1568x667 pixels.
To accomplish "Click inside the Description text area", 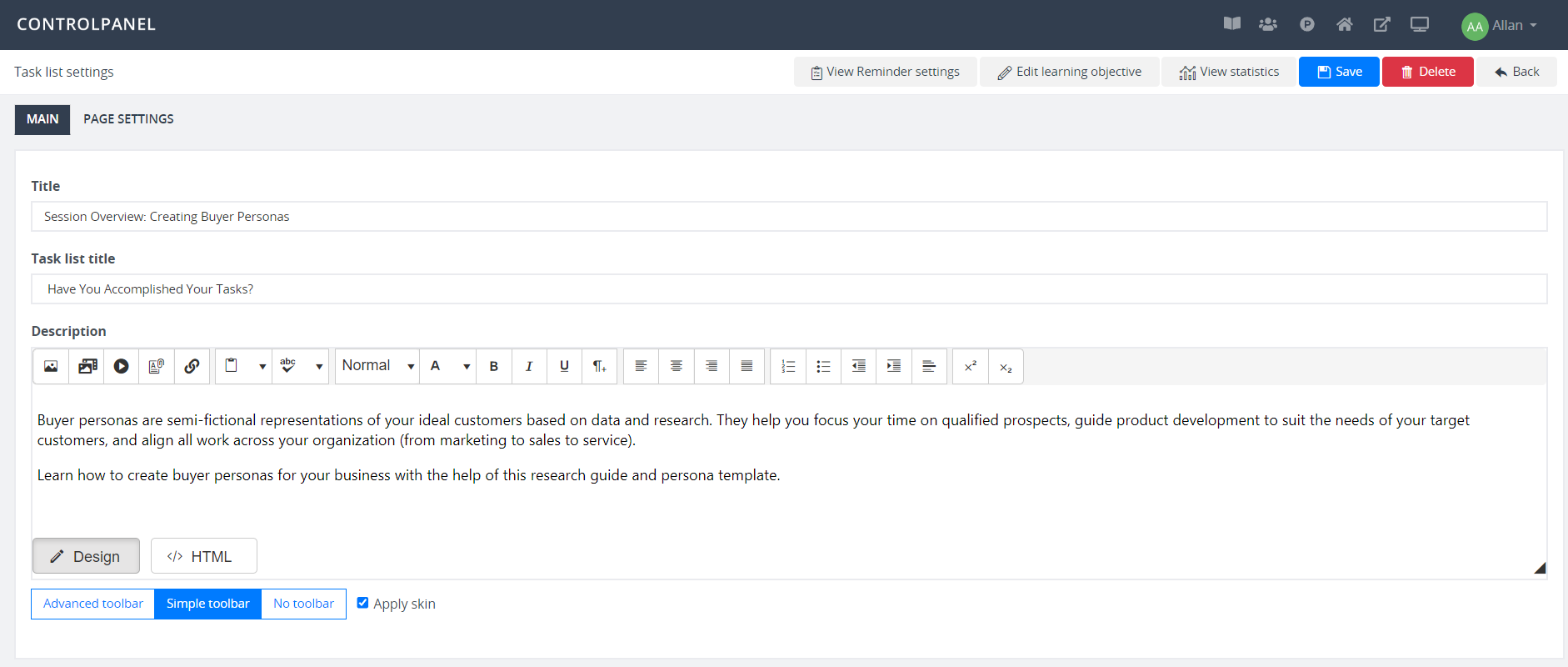I will click(x=789, y=459).
